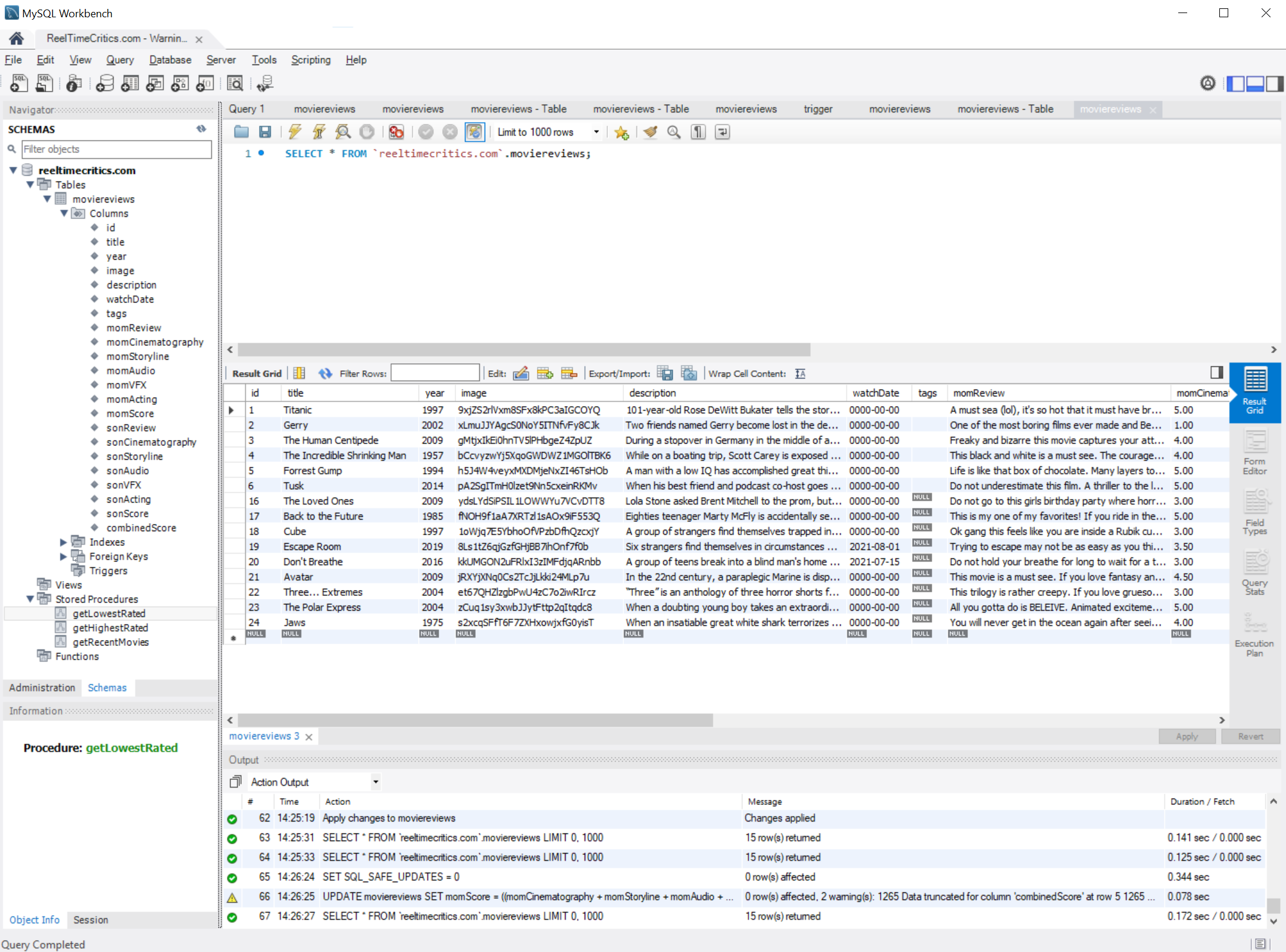The height and width of the screenshot is (952, 1286).
Task: Expand the Foreign Keys node
Action: point(64,556)
